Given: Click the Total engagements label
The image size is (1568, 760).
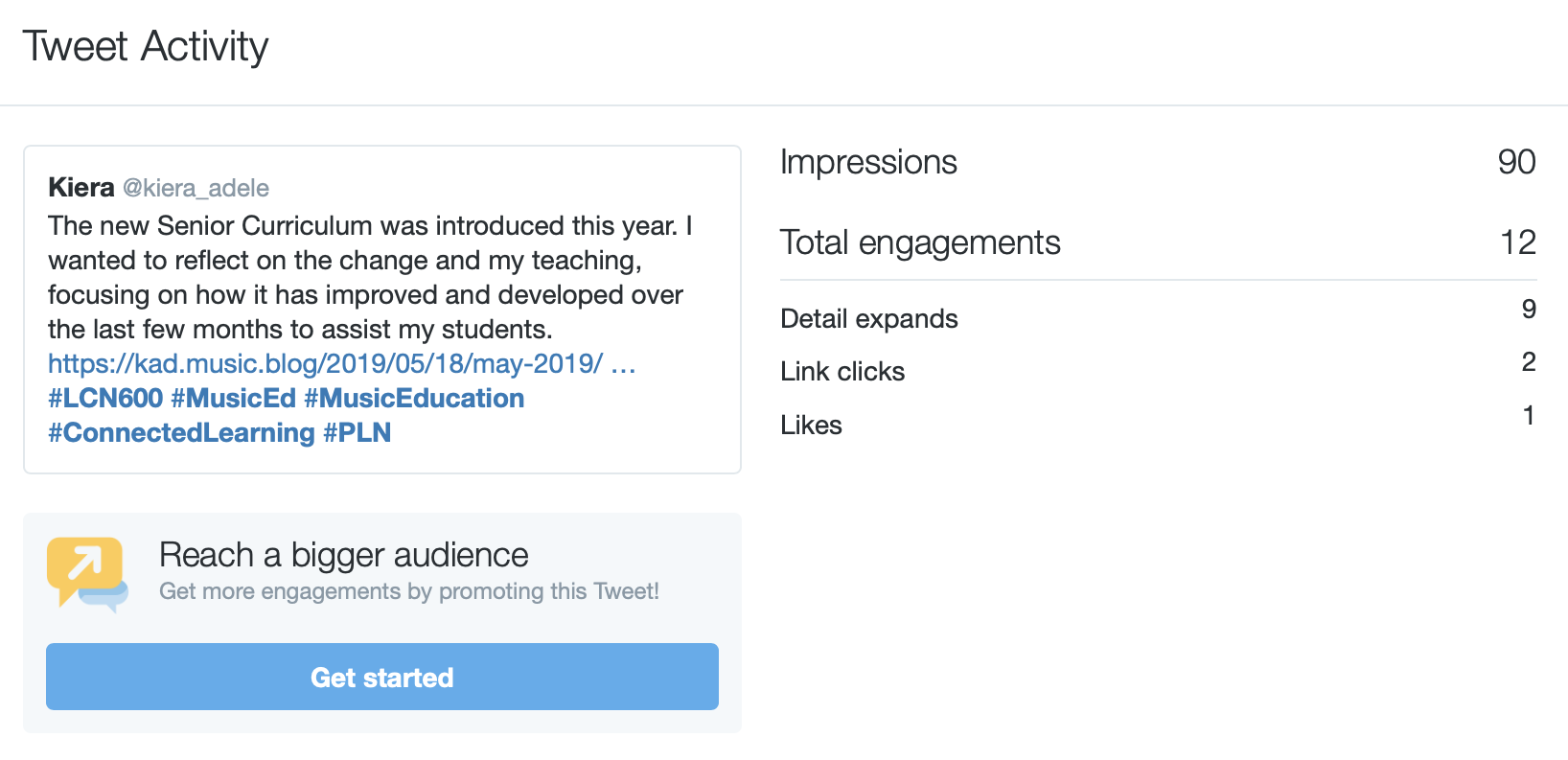Looking at the screenshot, I should click(920, 243).
